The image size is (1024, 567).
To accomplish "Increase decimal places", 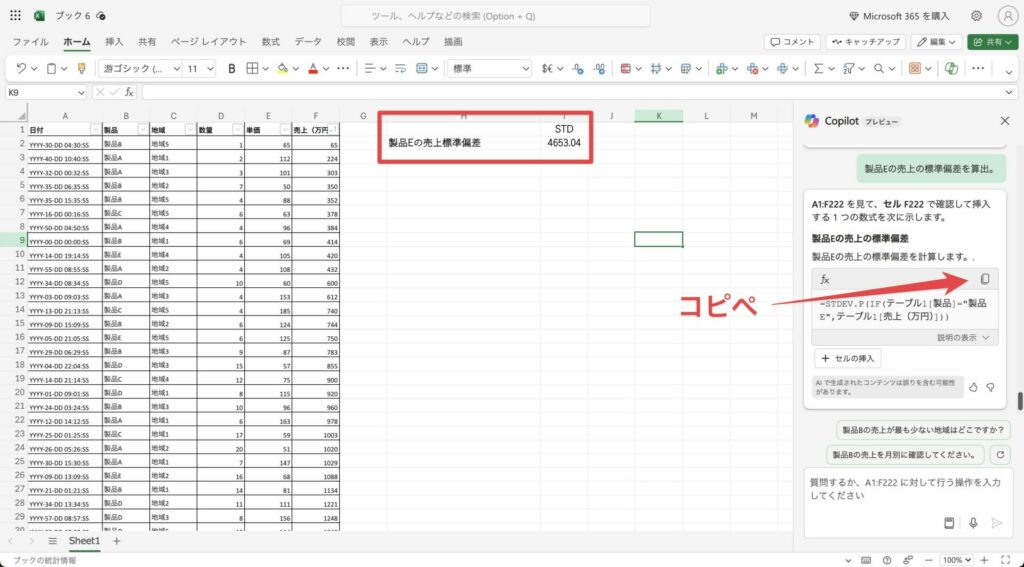I will [x=600, y=69].
